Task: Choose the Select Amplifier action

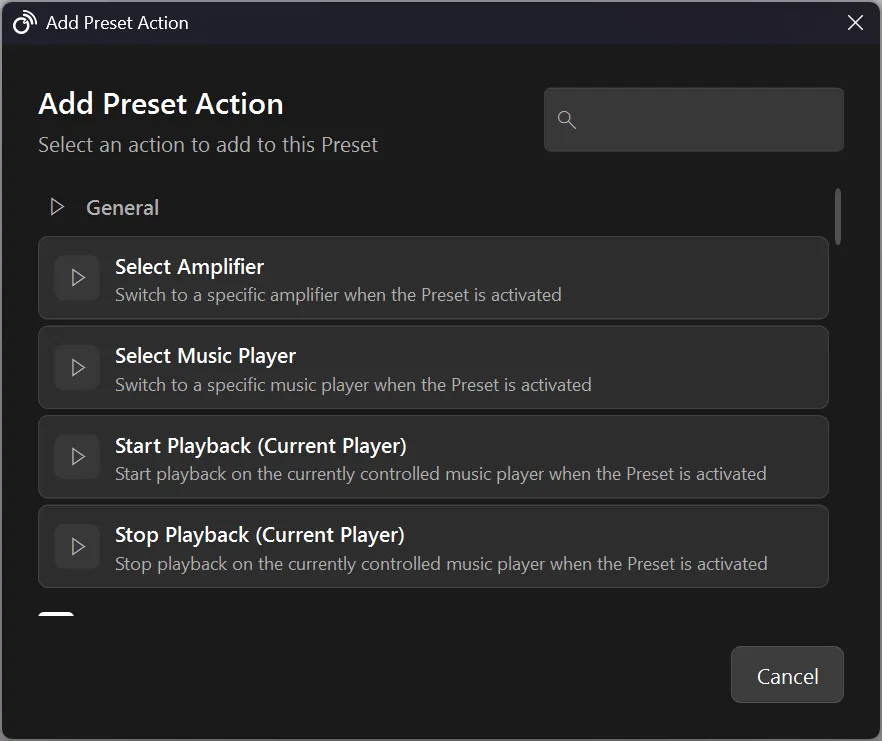Action: pos(433,278)
